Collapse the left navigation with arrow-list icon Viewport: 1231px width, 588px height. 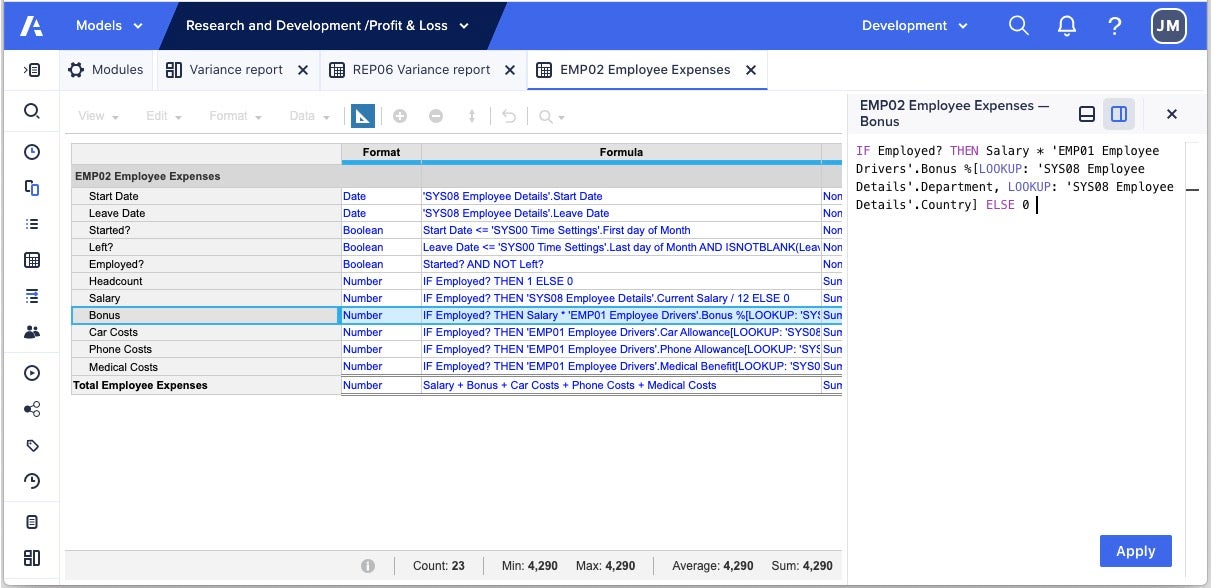[x=32, y=70]
